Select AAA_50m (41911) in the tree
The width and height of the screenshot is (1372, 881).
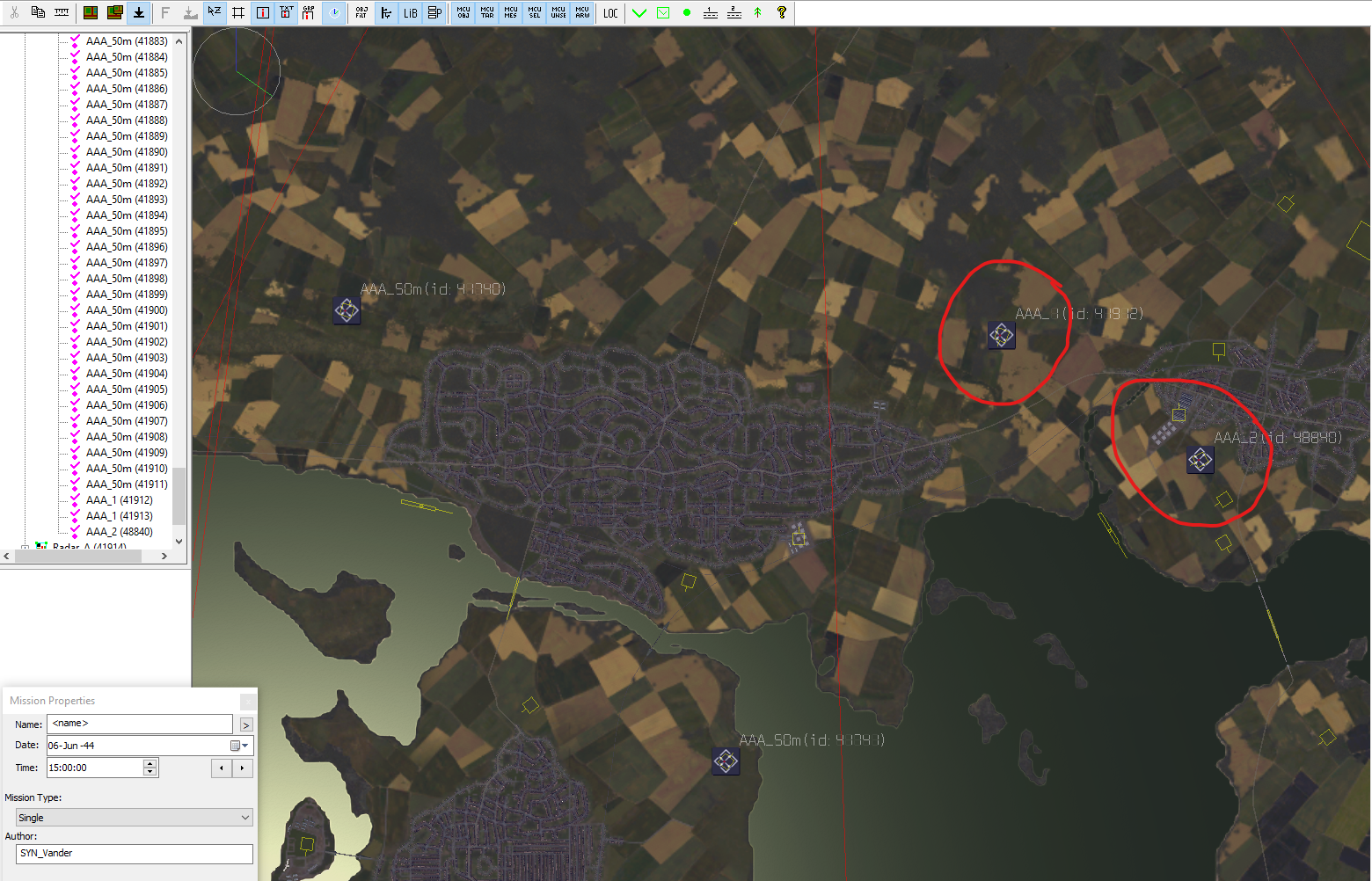127,484
